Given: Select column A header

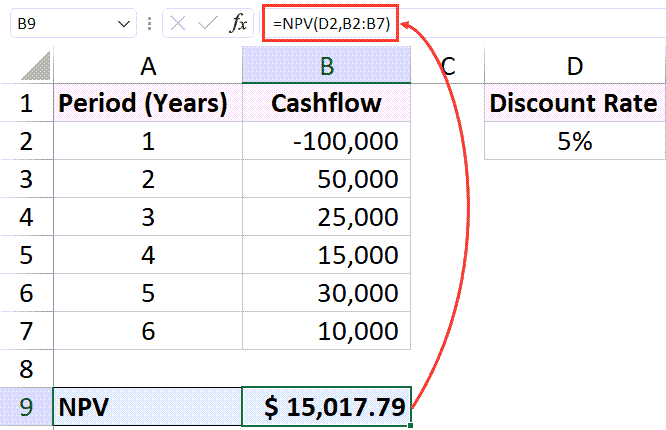Looking at the screenshot, I should tap(148, 67).
